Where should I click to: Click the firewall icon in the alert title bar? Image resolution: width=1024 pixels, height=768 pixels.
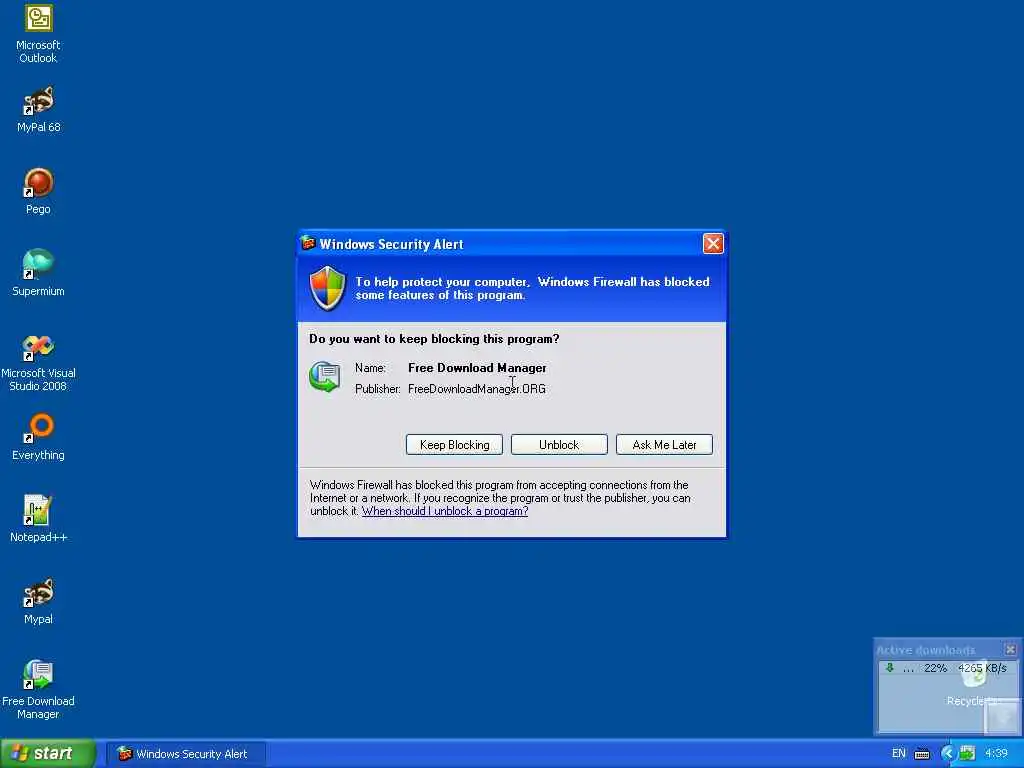click(308, 244)
